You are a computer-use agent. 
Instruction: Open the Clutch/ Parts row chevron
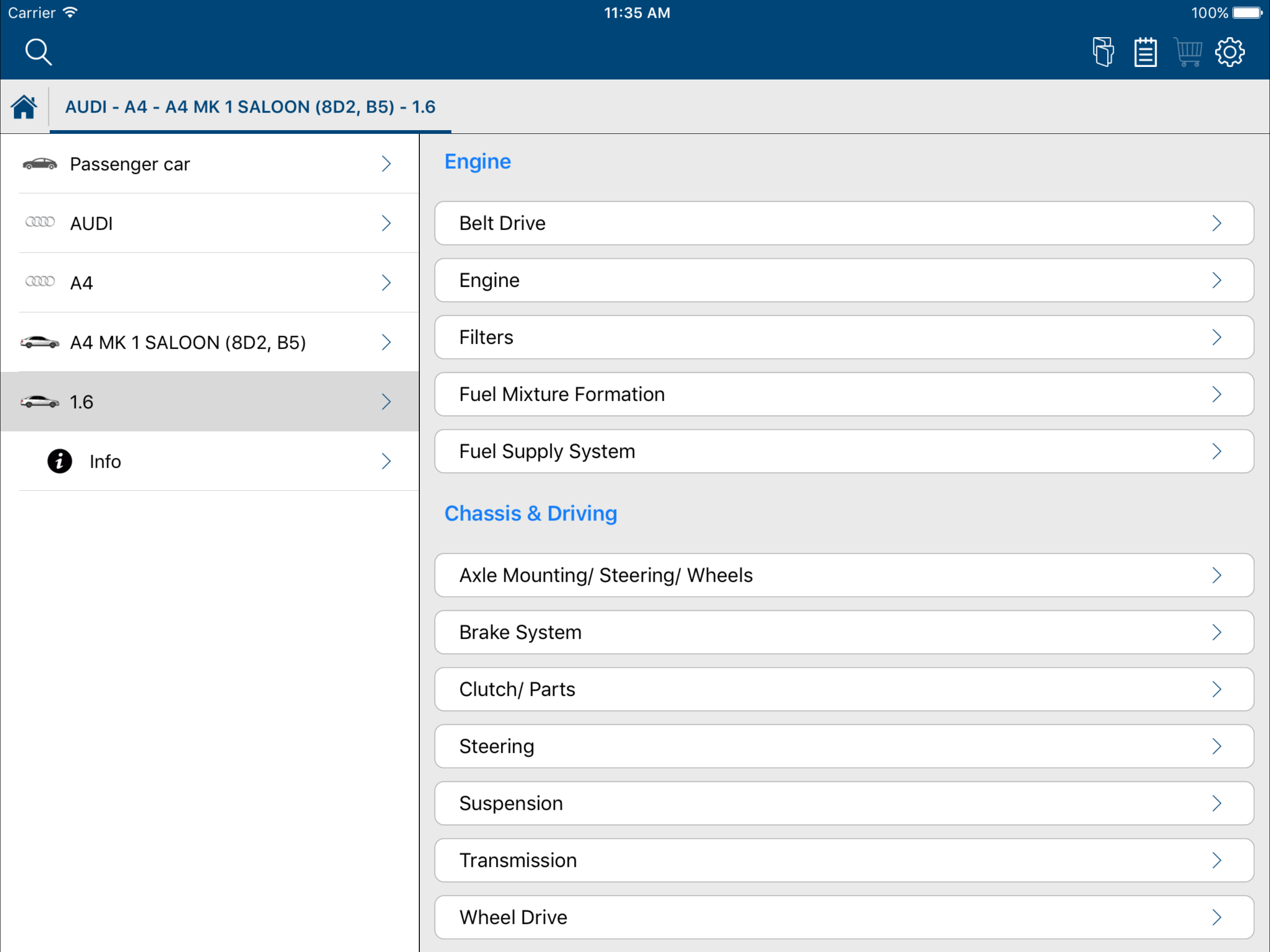[x=1217, y=689]
